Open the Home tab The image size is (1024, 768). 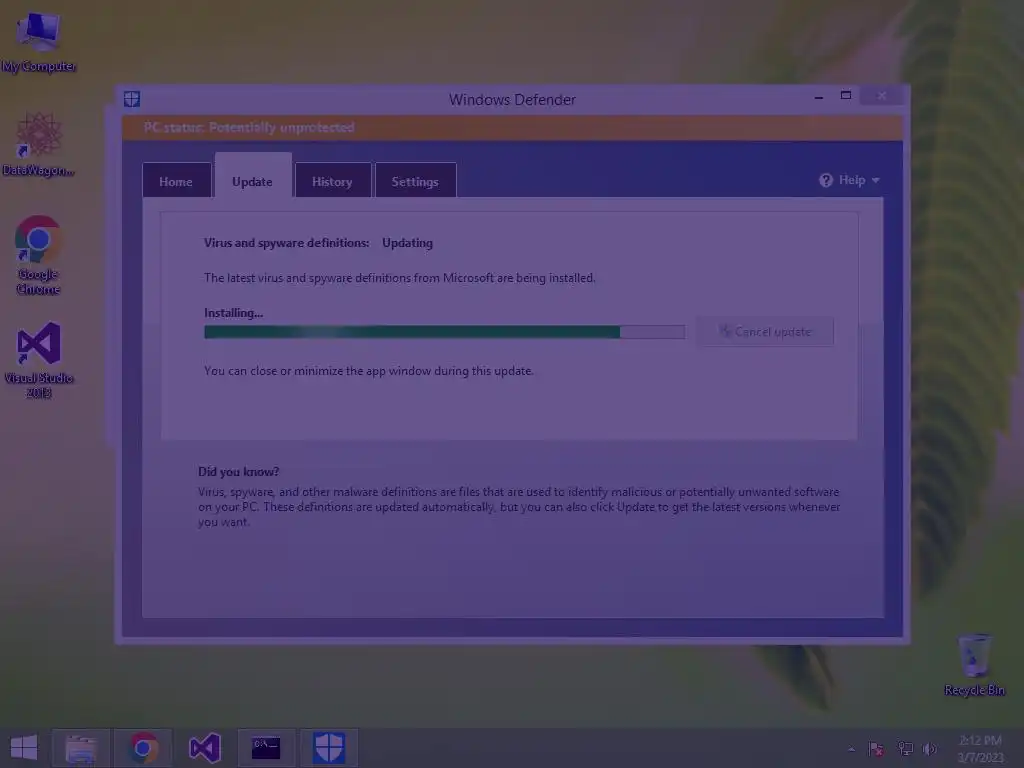(176, 181)
